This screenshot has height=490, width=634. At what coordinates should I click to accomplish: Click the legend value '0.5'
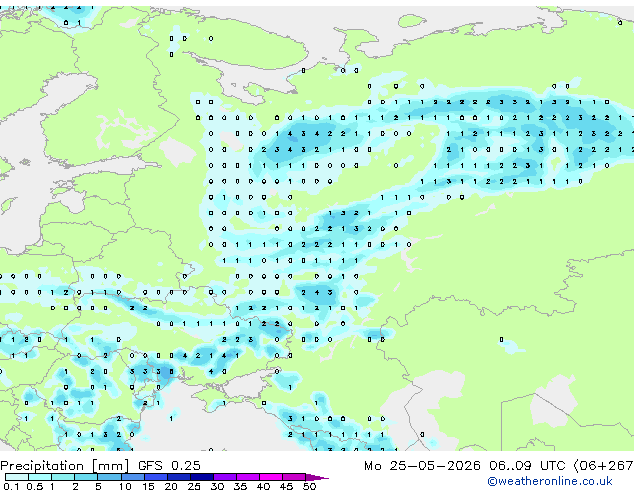point(35,486)
